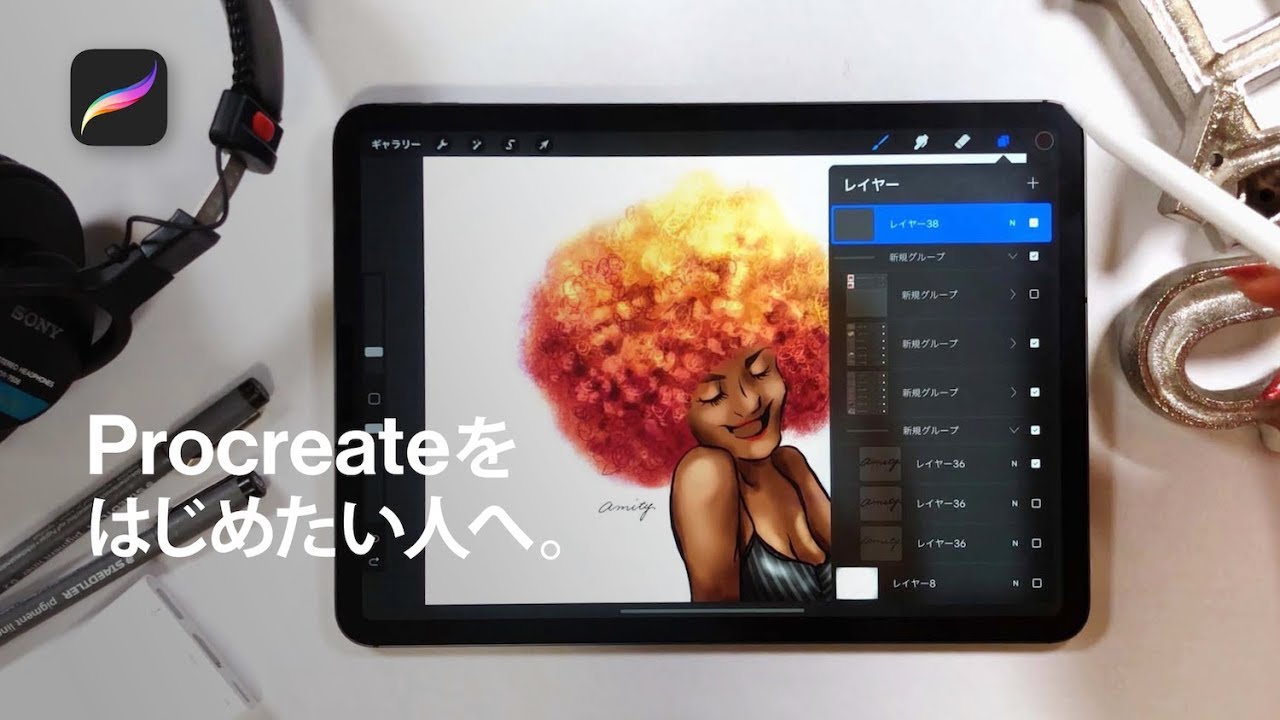Expand the last collapsed 新規グループ

1012,392
